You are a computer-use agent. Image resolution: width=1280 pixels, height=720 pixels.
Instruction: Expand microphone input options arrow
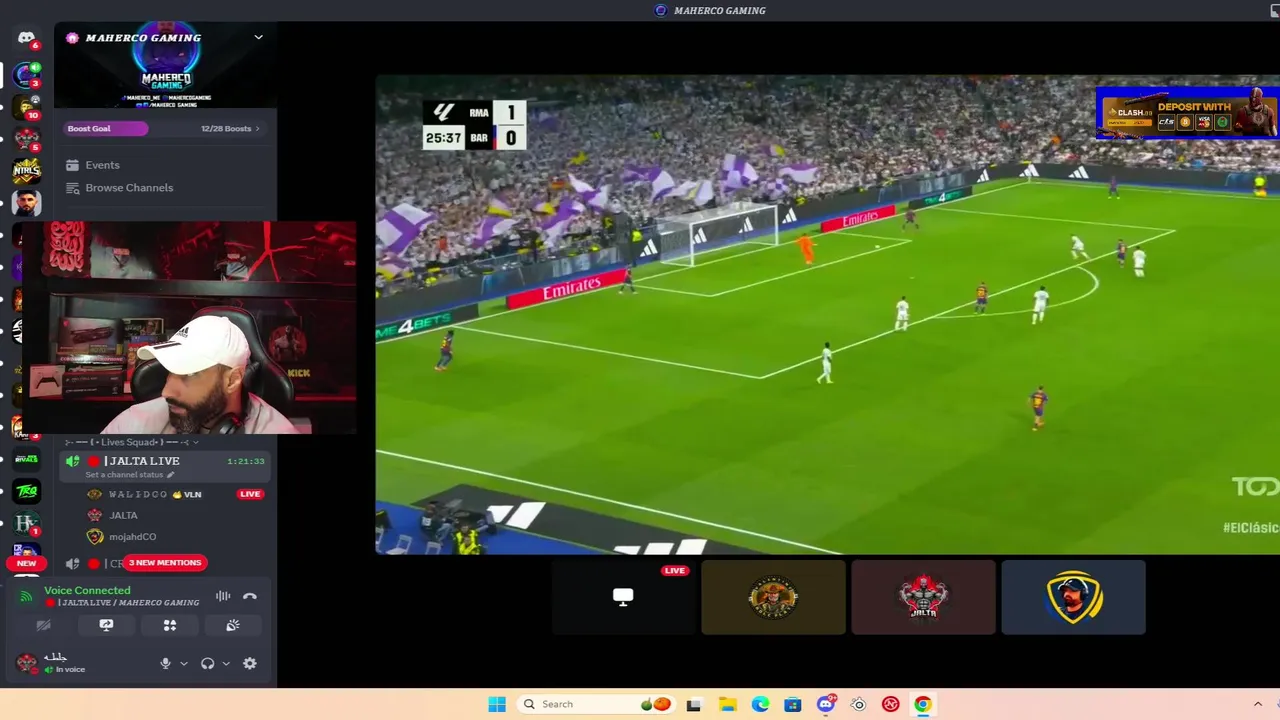pyautogui.click(x=183, y=663)
